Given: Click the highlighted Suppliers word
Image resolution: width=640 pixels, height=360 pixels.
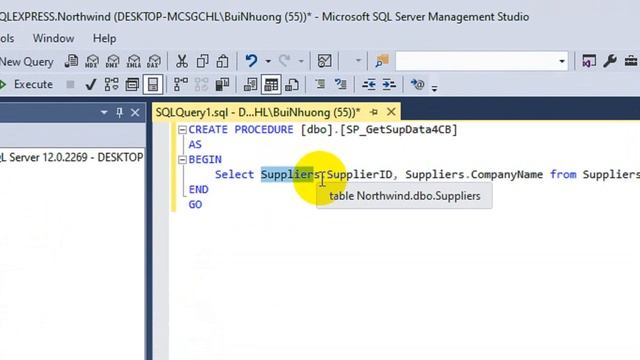Looking at the screenshot, I should 287,175.
